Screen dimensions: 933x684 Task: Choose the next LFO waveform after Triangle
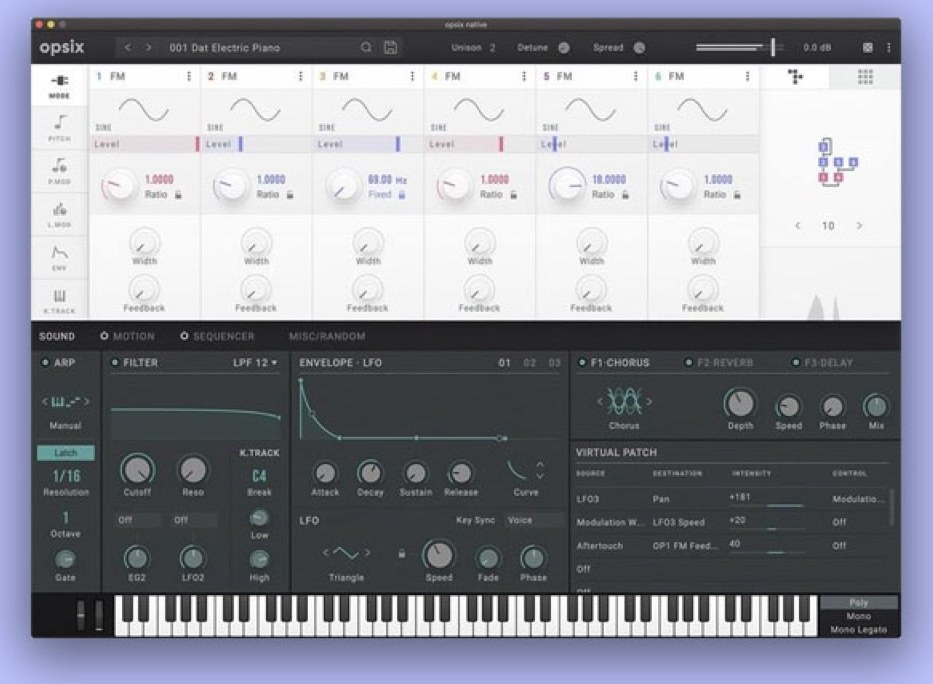(368, 553)
